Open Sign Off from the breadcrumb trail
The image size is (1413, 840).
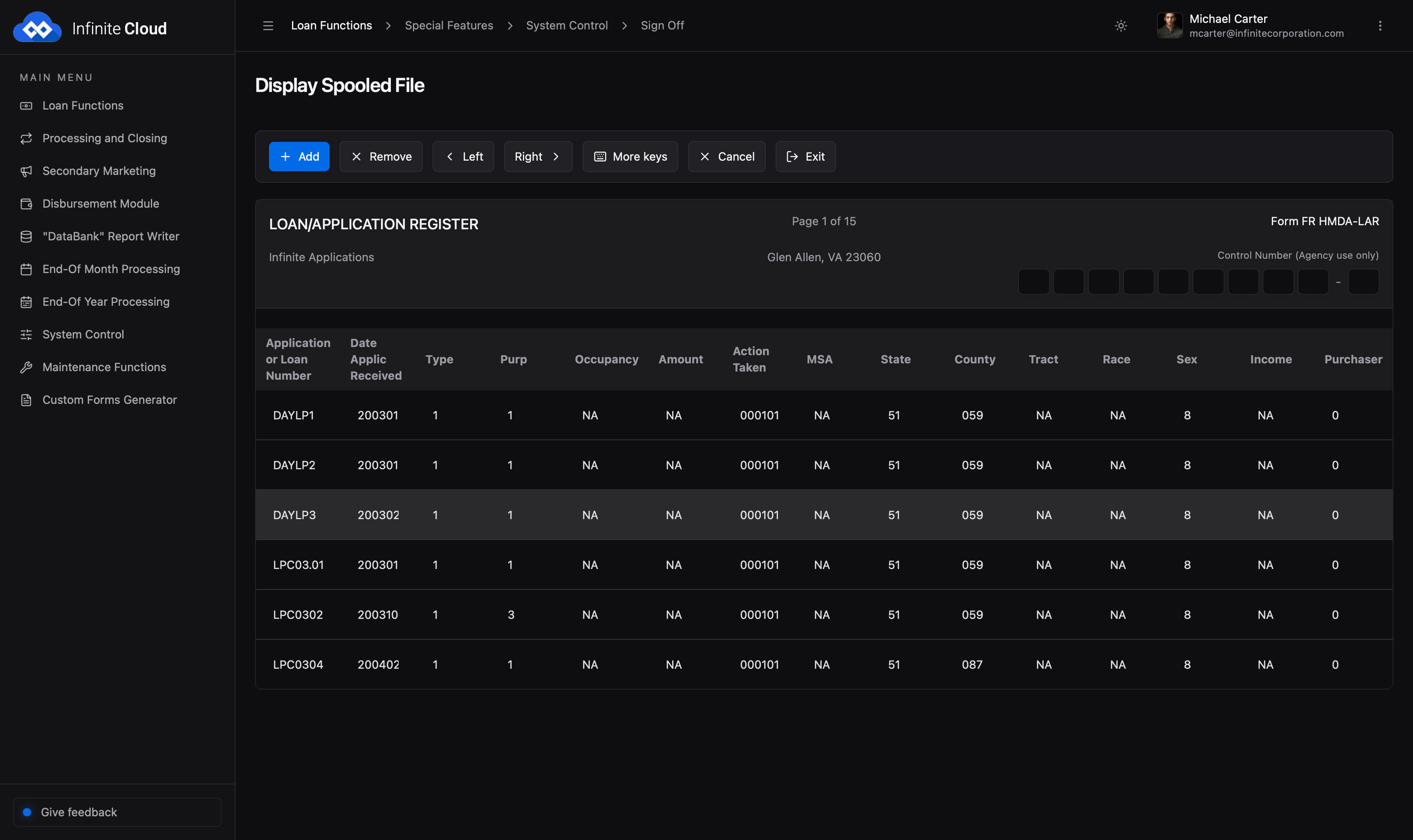662,25
